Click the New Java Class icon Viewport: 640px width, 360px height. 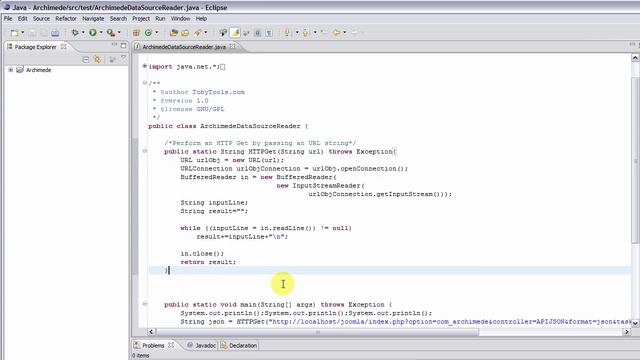149,33
